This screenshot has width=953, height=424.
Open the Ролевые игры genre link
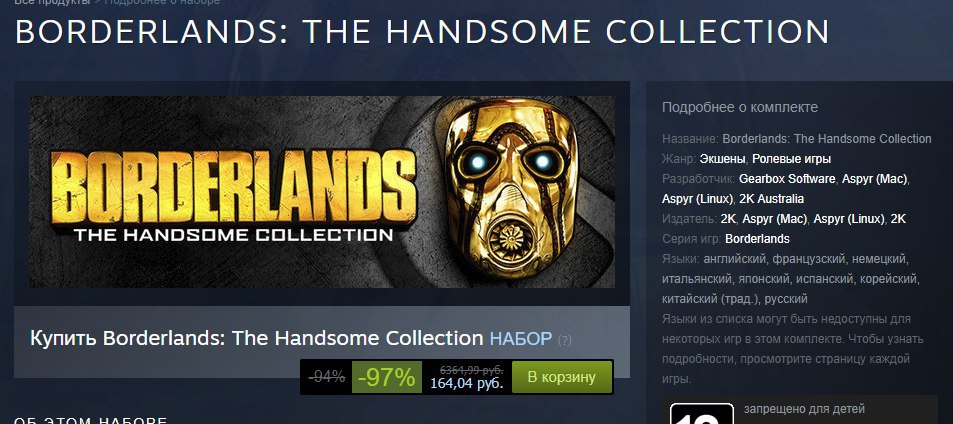(x=791, y=159)
